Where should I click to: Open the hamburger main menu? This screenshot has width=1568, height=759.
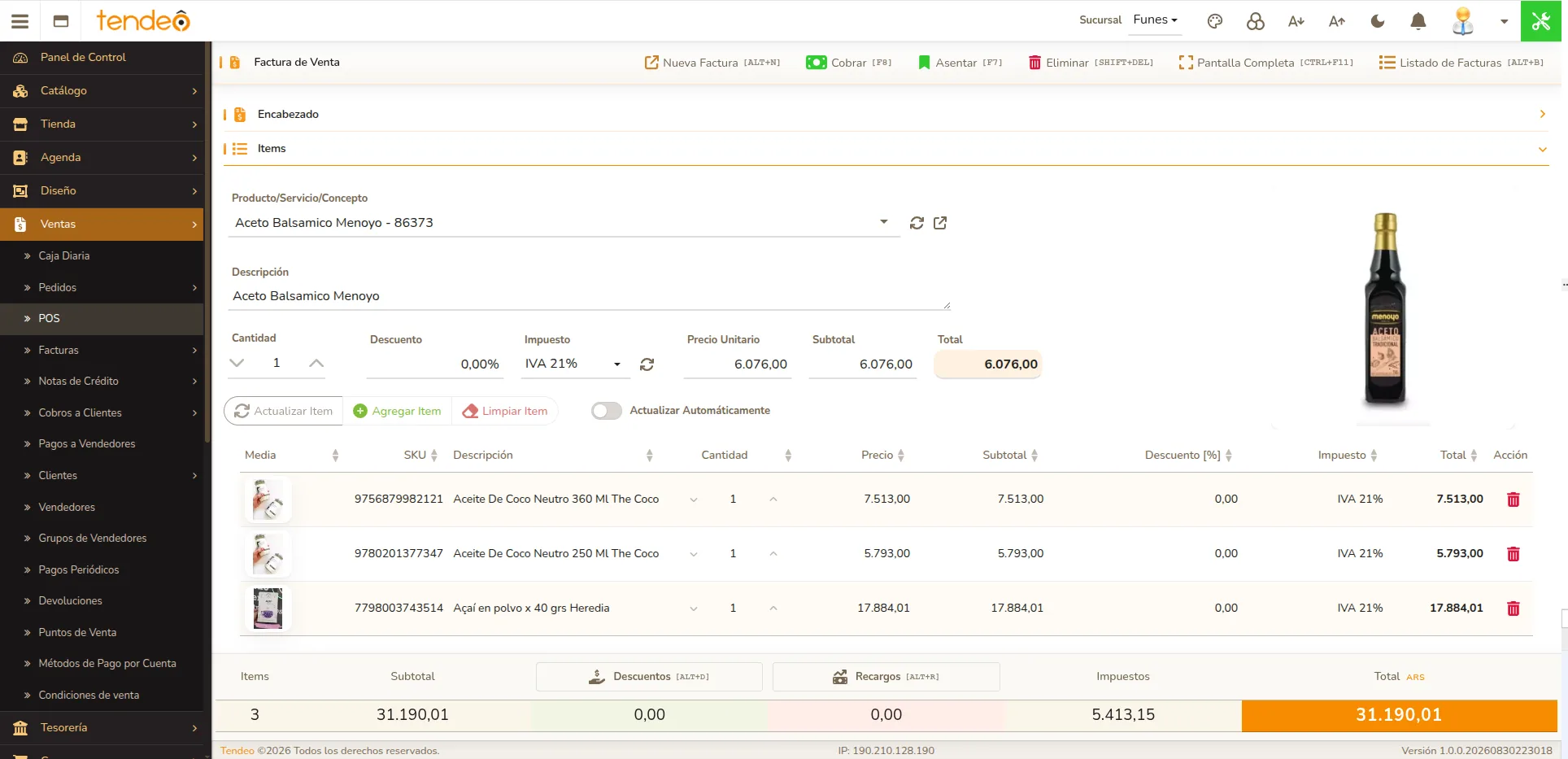20,21
